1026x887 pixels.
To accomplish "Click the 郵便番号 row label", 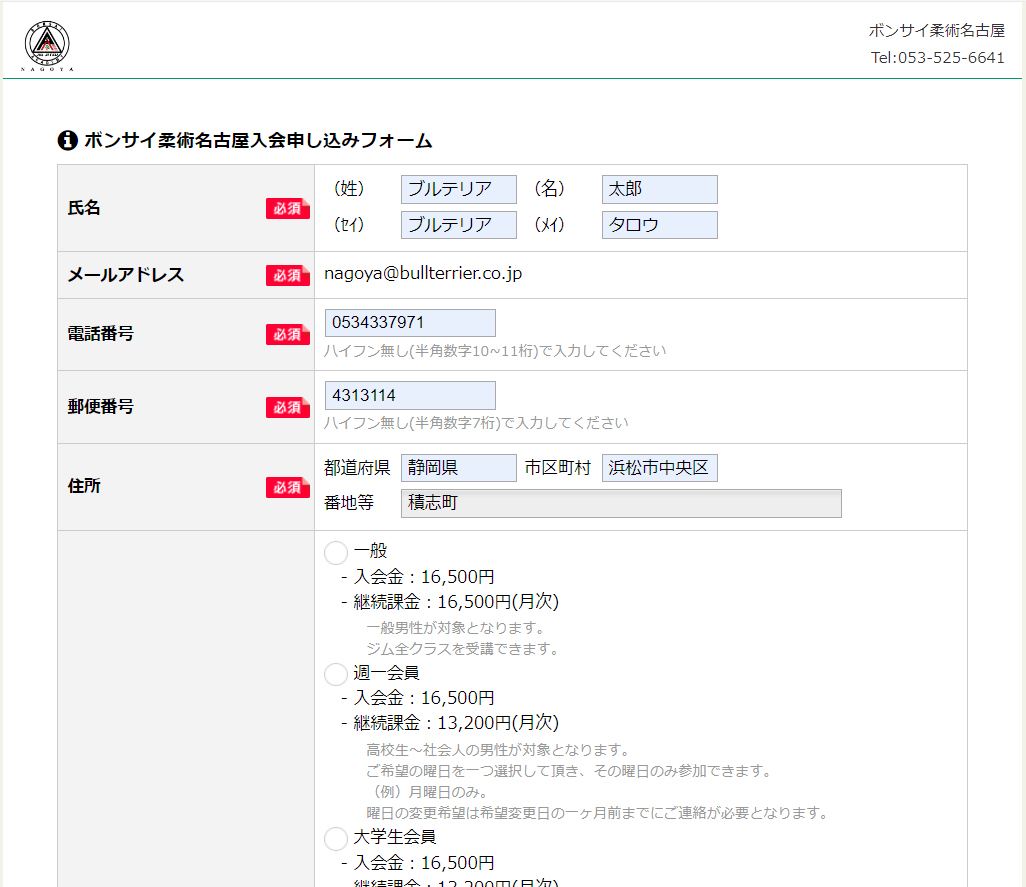I will click(100, 406).
